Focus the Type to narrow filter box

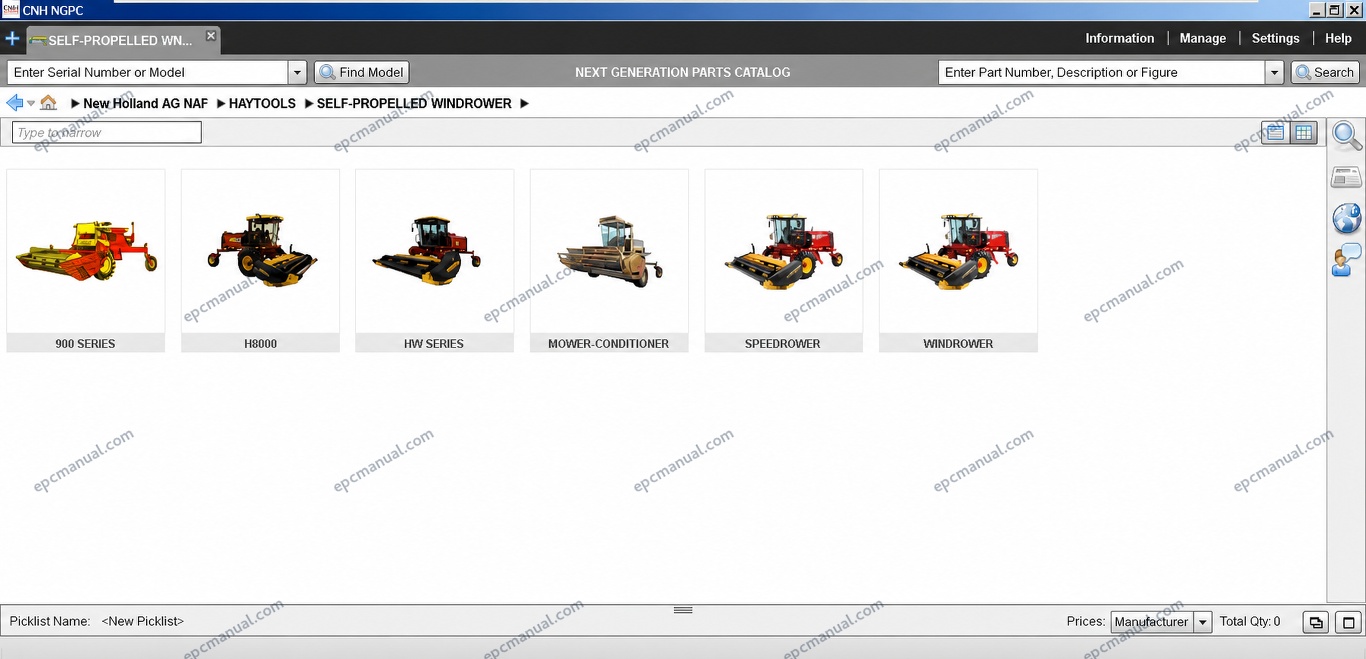pos(107,132)
